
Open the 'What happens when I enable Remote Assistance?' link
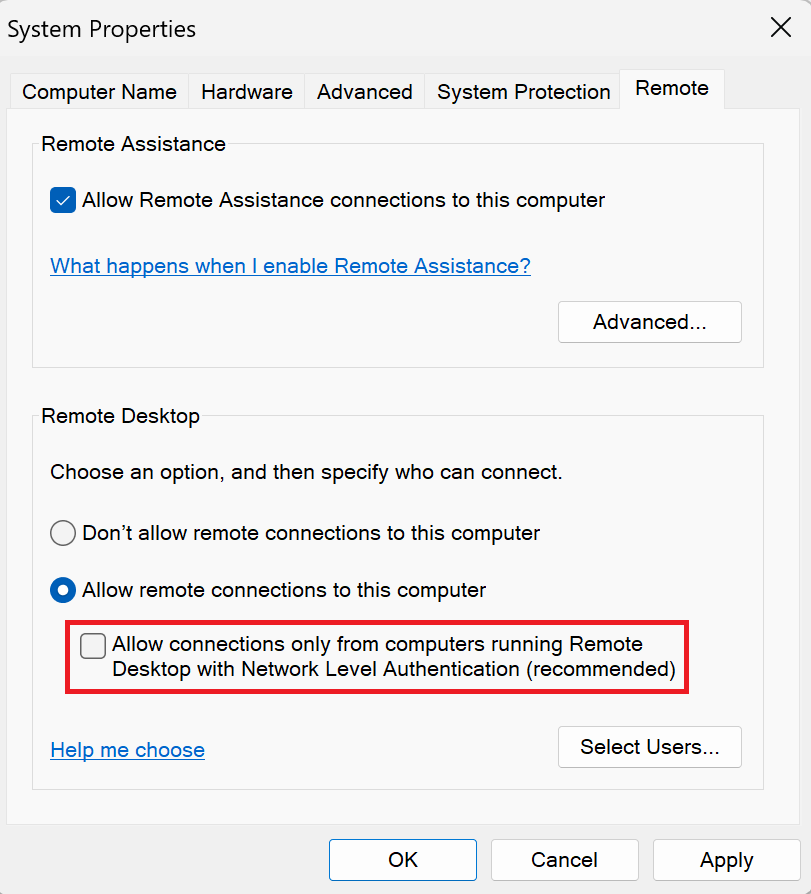coord(290,266)
